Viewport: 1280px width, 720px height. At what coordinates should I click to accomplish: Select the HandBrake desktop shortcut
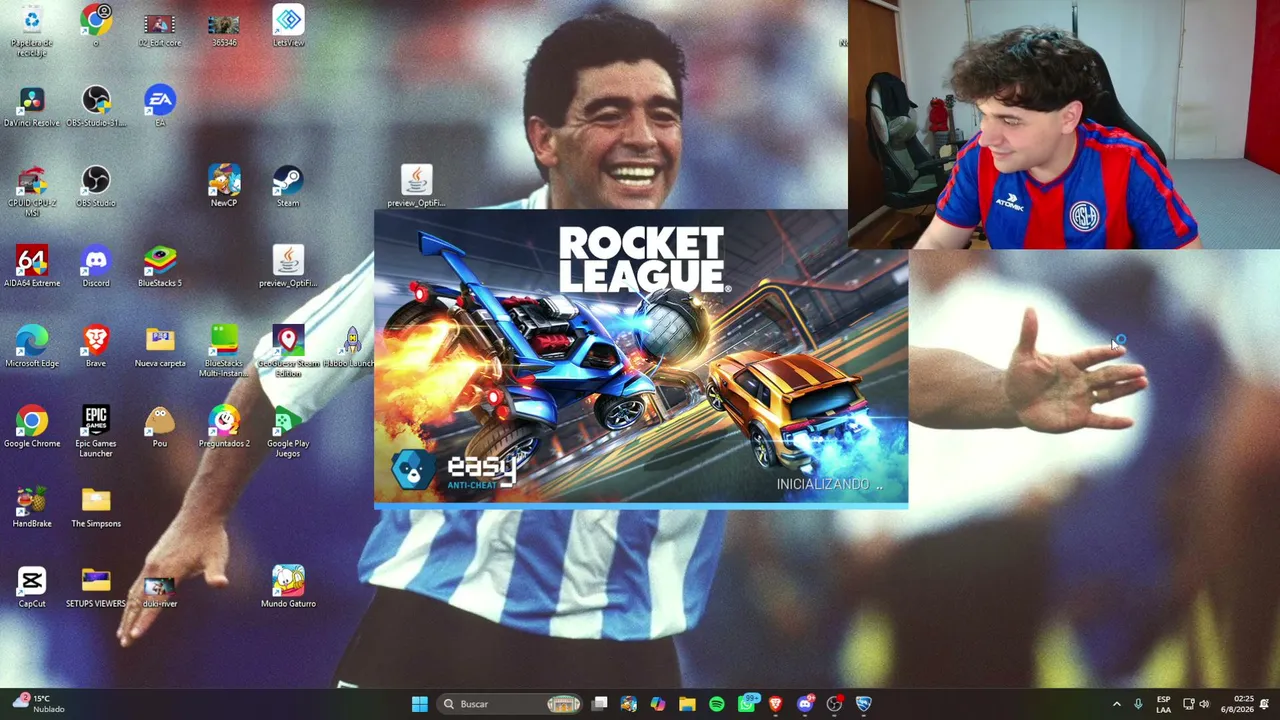(x=32, y=507)
